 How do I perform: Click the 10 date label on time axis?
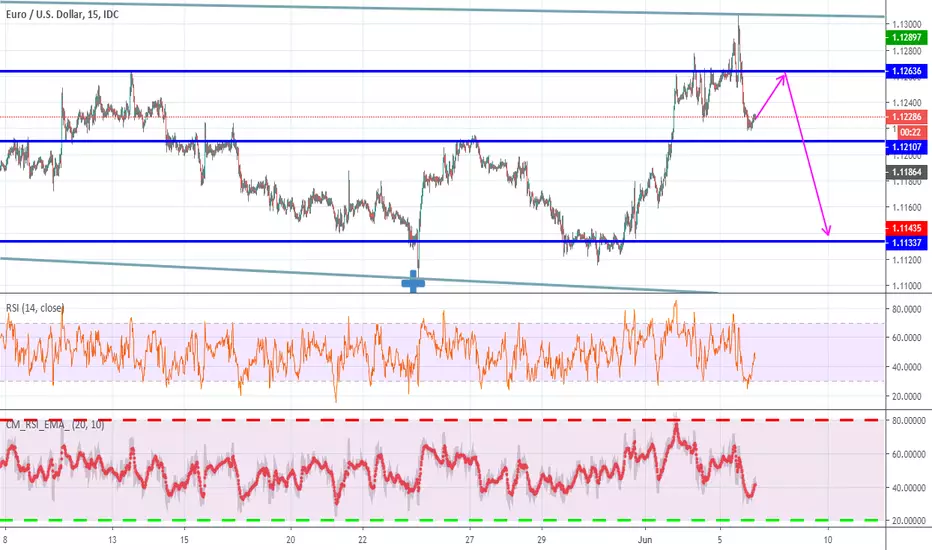(828, 540)
